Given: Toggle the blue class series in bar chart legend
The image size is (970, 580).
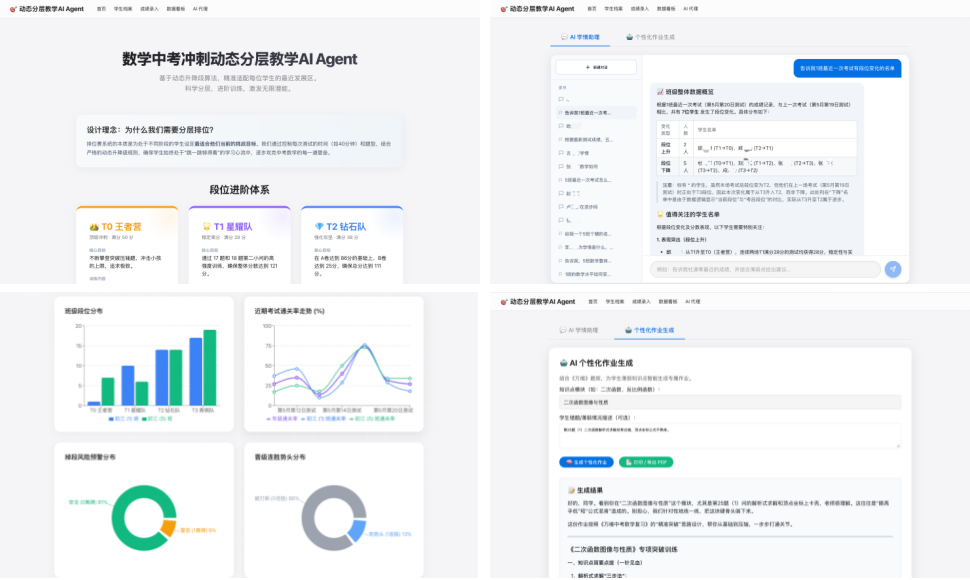Looking at the screenshot, I should pyautogui.click(x=124, y=419).
